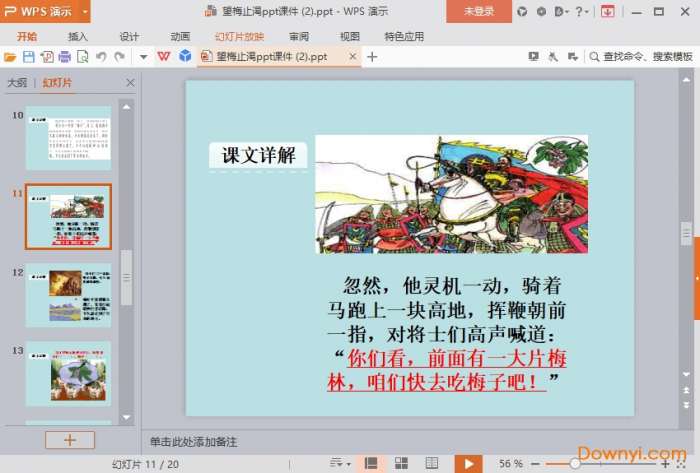Click the 课文详解 title box on slide
This screenshot has height=473, width=700.
pyautogui.click(x=258, y=155)
